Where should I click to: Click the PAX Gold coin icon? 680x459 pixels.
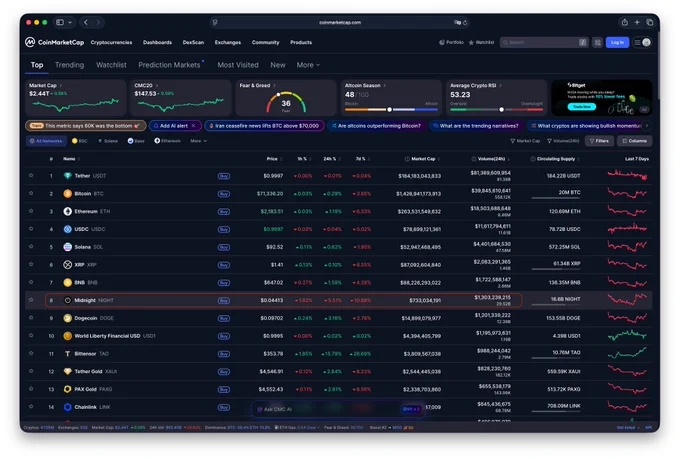(67, 389)
